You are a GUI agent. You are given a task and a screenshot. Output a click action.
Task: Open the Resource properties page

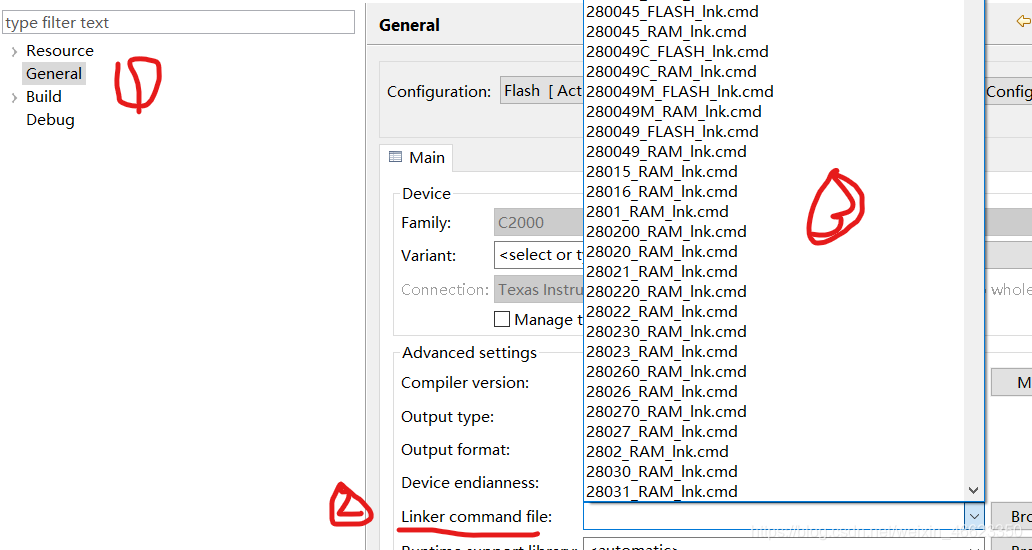pyautogui.click(x=60, y=51)
